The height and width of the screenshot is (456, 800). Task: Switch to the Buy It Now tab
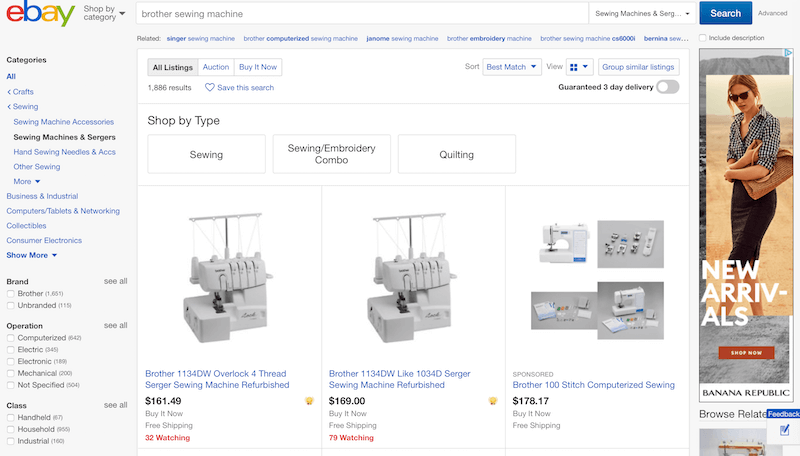(x=258, y=67)
